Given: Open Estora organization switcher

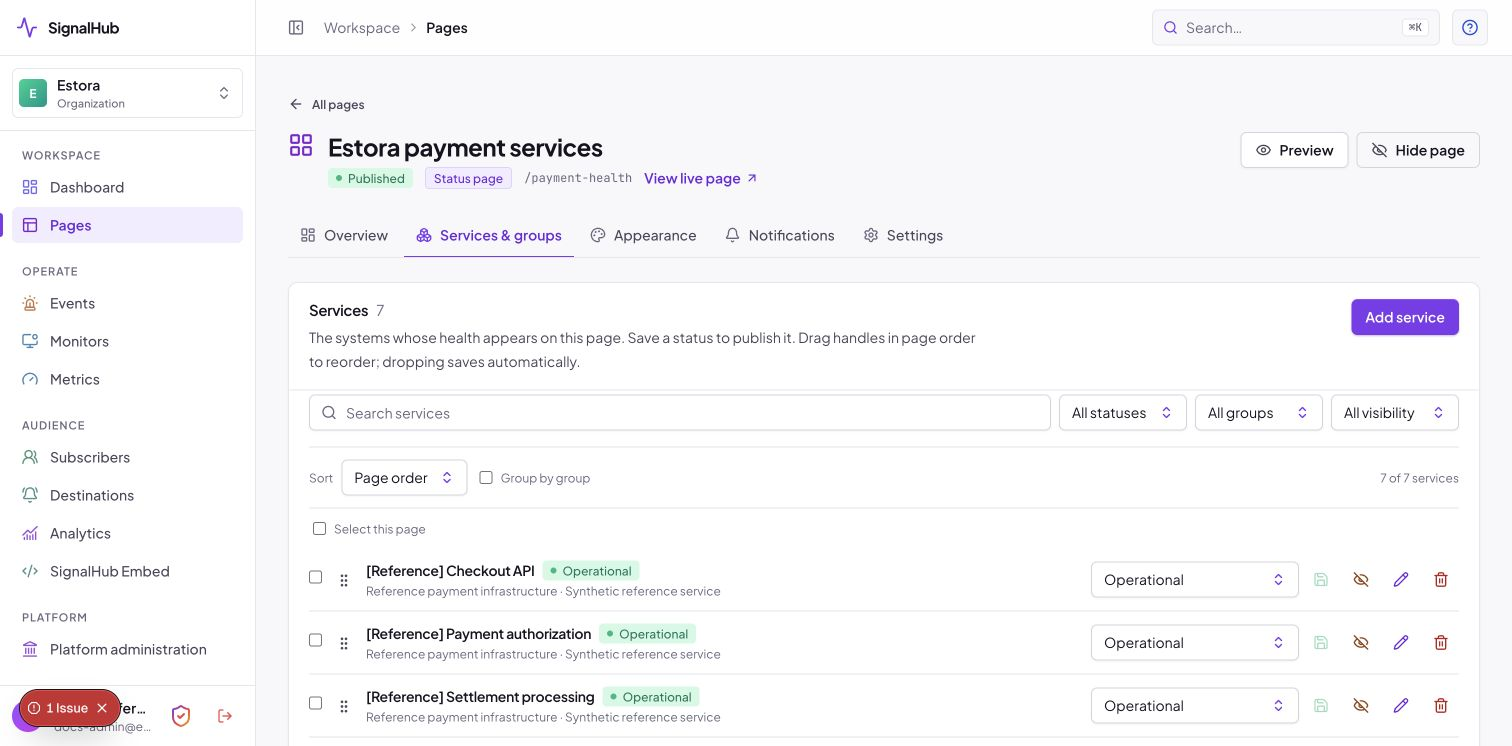Looking at the screenshot, I should tap(127, 93).
